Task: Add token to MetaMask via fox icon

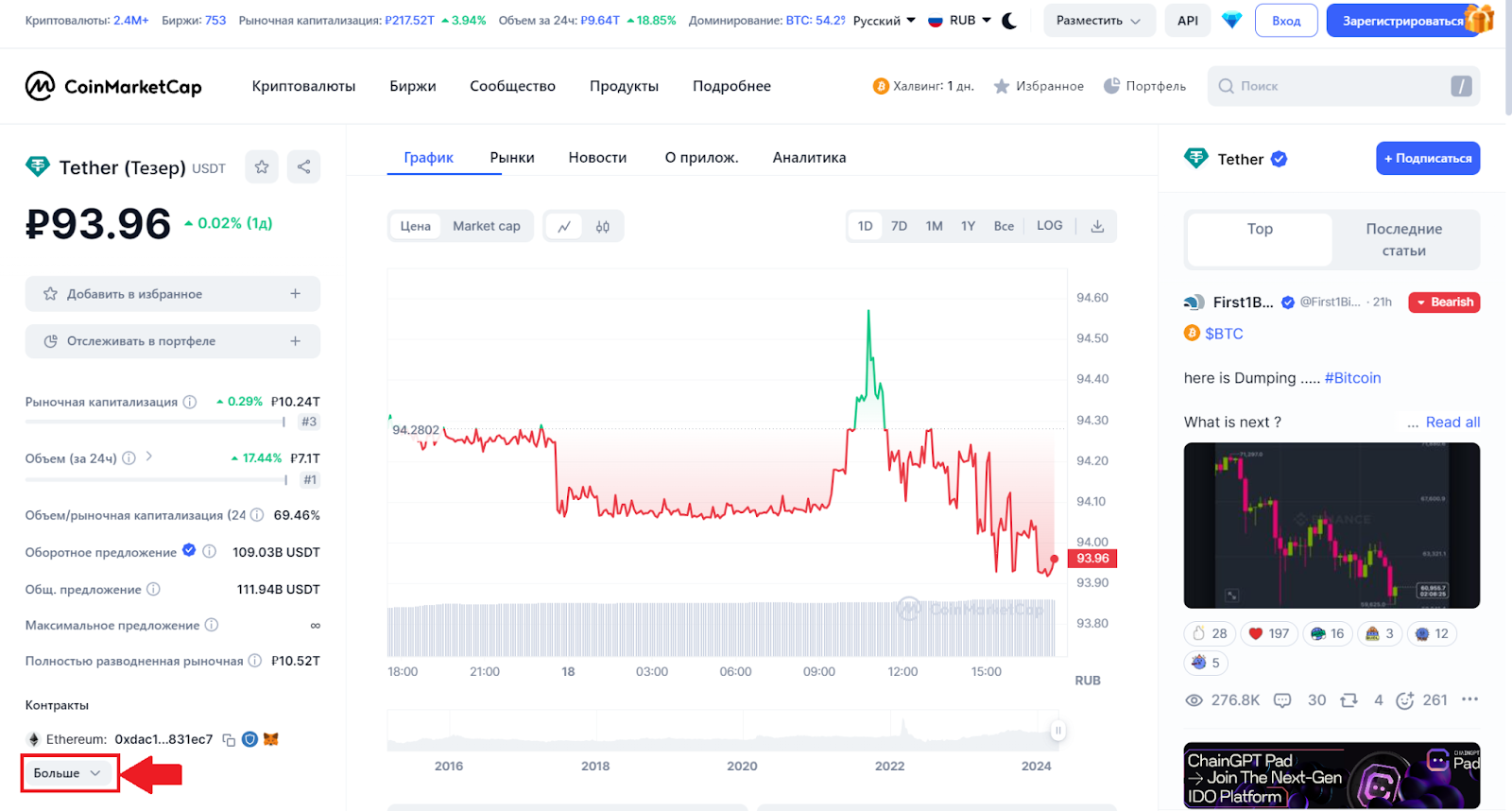Action: pyautogui.click(x=271, y=739)
